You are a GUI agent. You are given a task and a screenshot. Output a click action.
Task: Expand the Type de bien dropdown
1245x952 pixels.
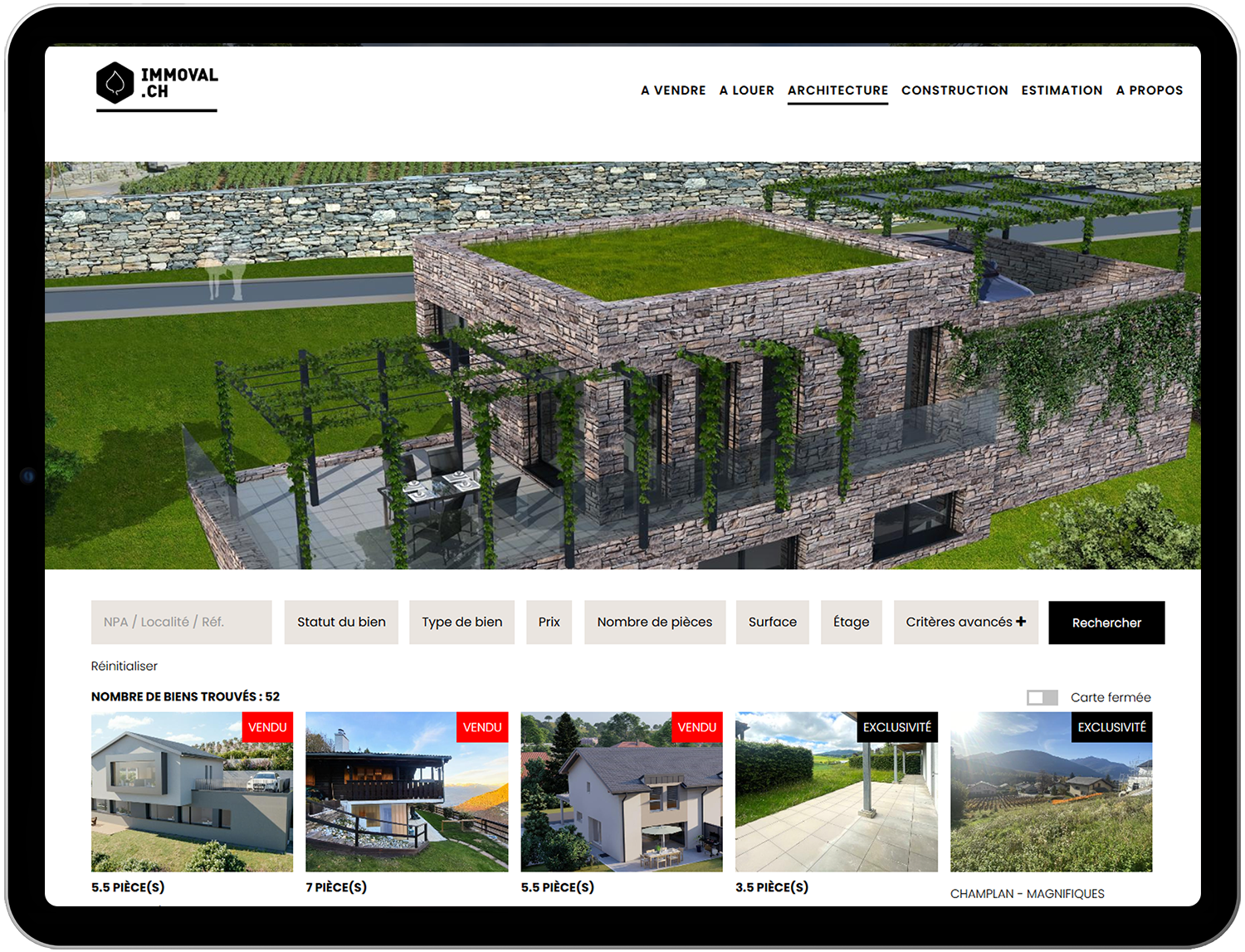pyautogui.click(x=461, y=622)
